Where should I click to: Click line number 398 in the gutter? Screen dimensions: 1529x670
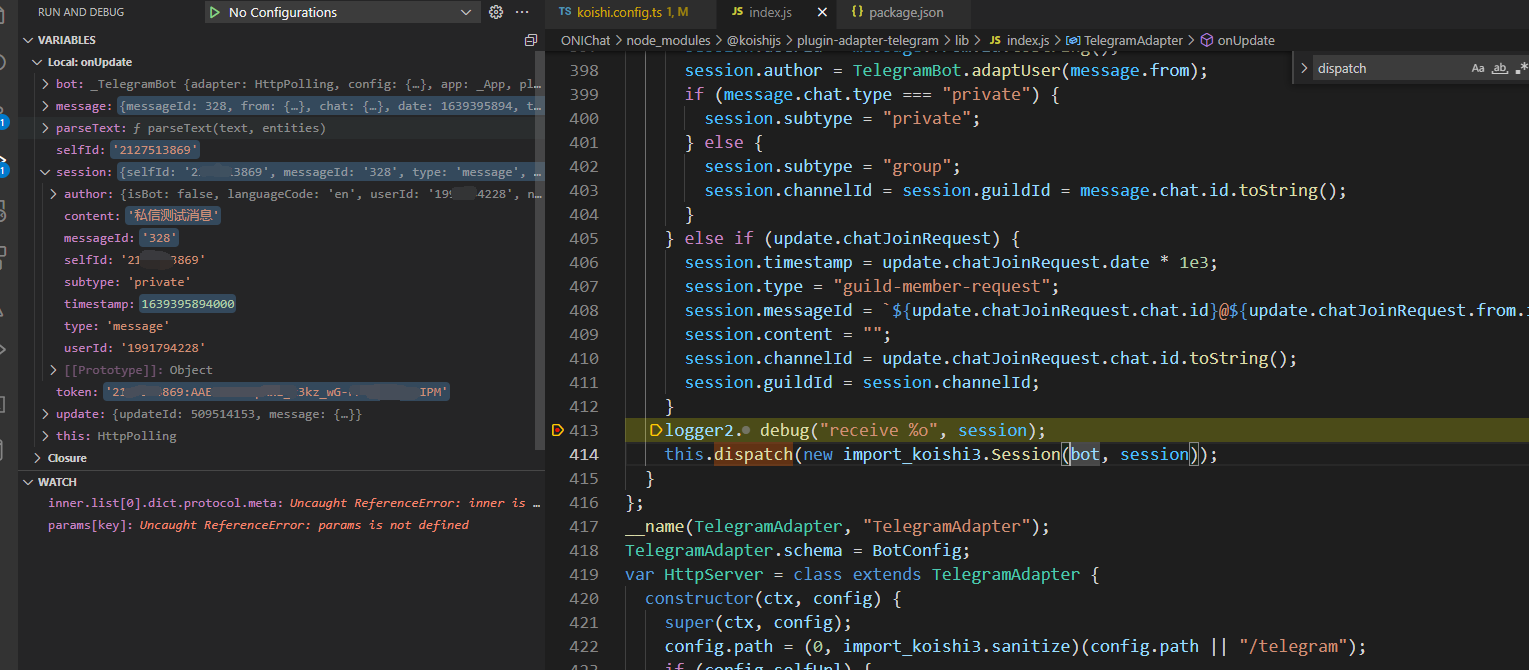pos(583,70)
